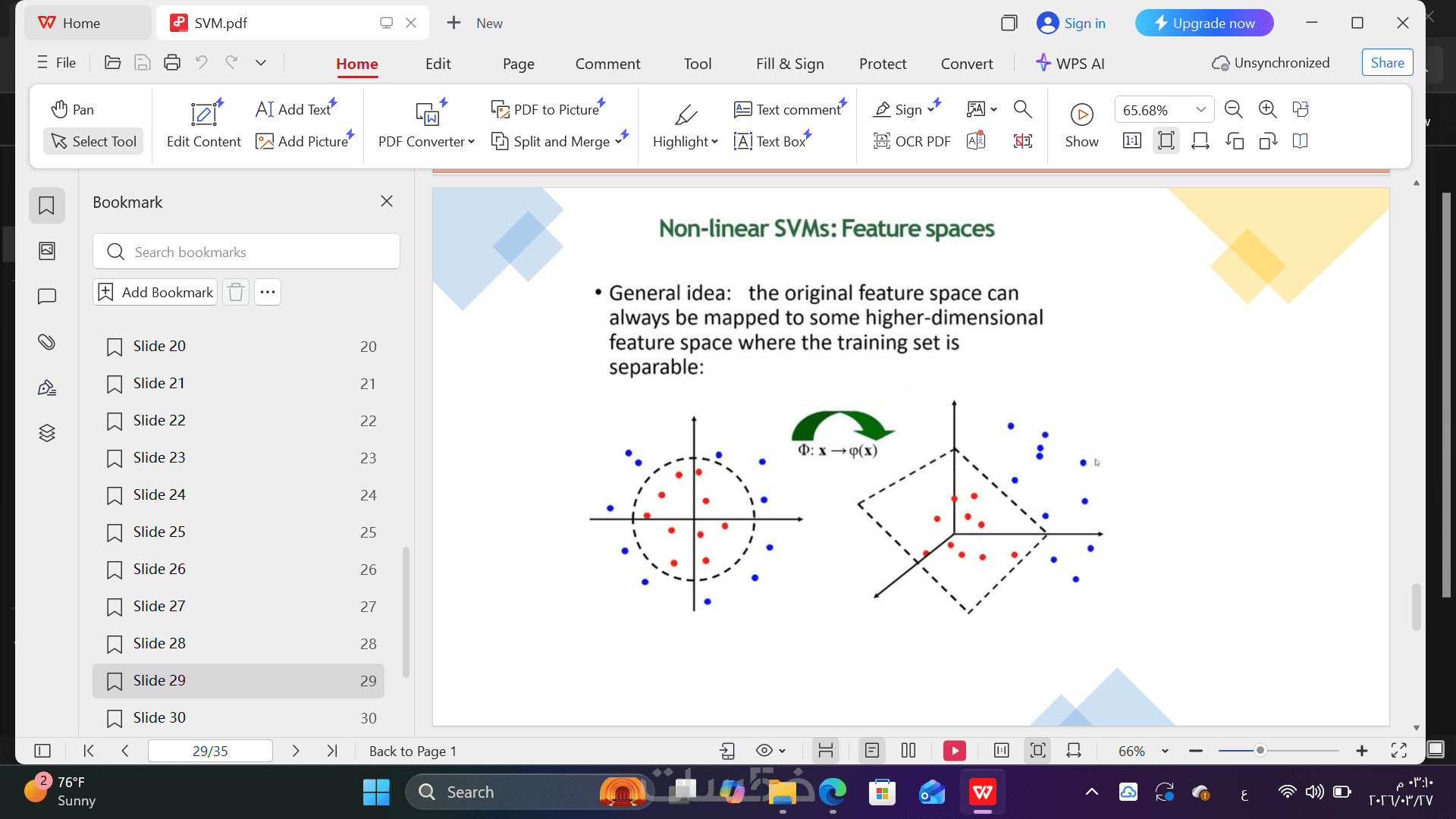Click the zoom slider in the status bar
1456x819 pixels.
[1279, 751]
